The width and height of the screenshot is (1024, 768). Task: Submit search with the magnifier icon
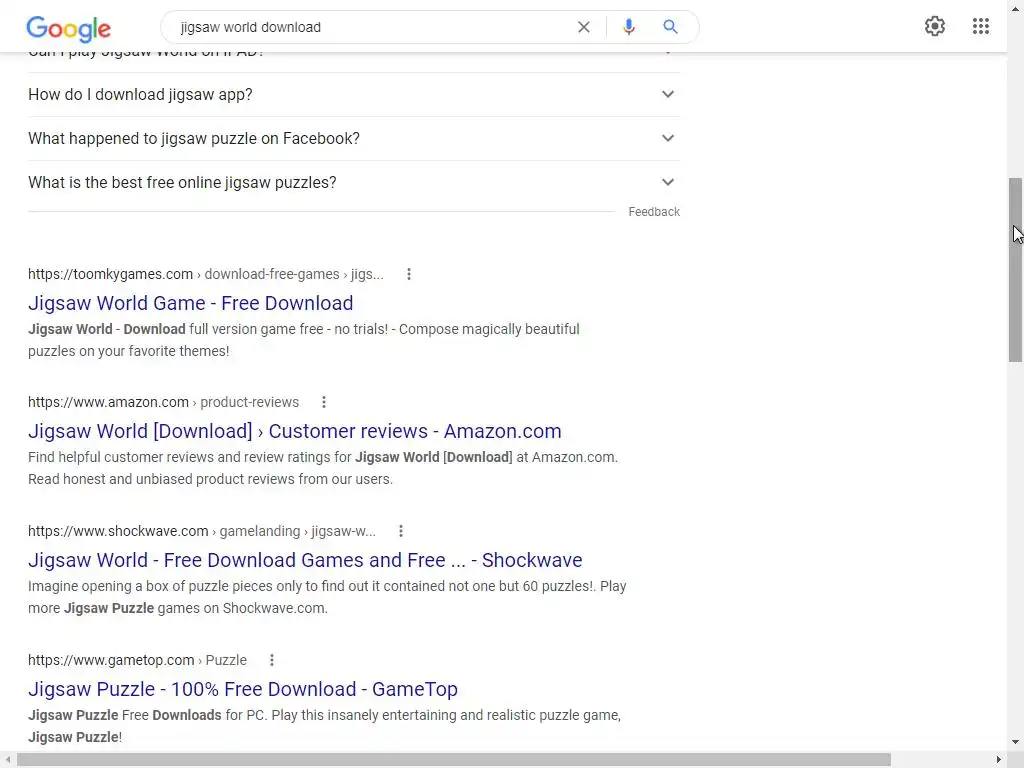[x=670, y=27]
